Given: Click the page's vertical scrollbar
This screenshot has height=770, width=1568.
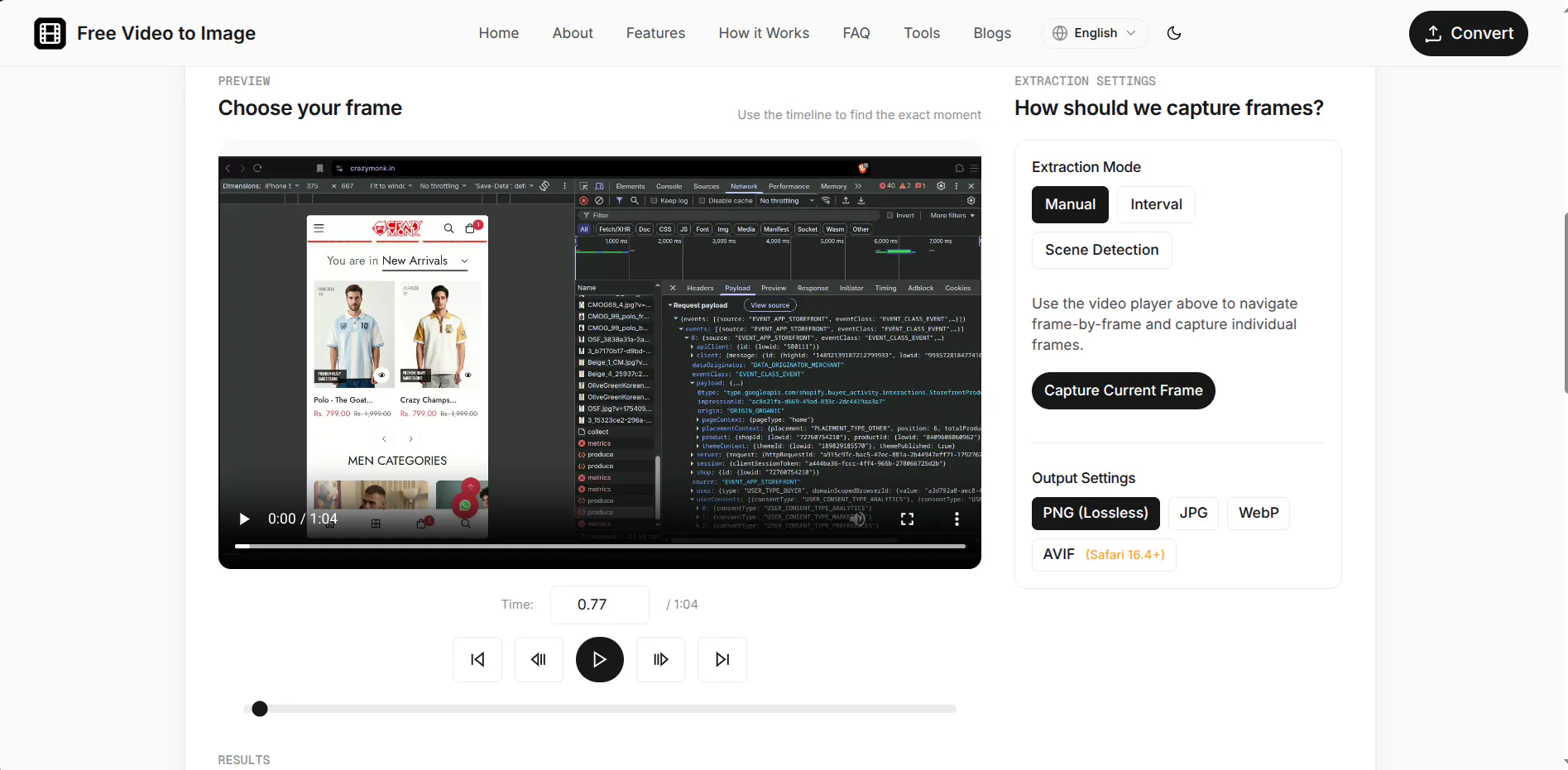Looking at the screenshot, I should pos(1564,302).
